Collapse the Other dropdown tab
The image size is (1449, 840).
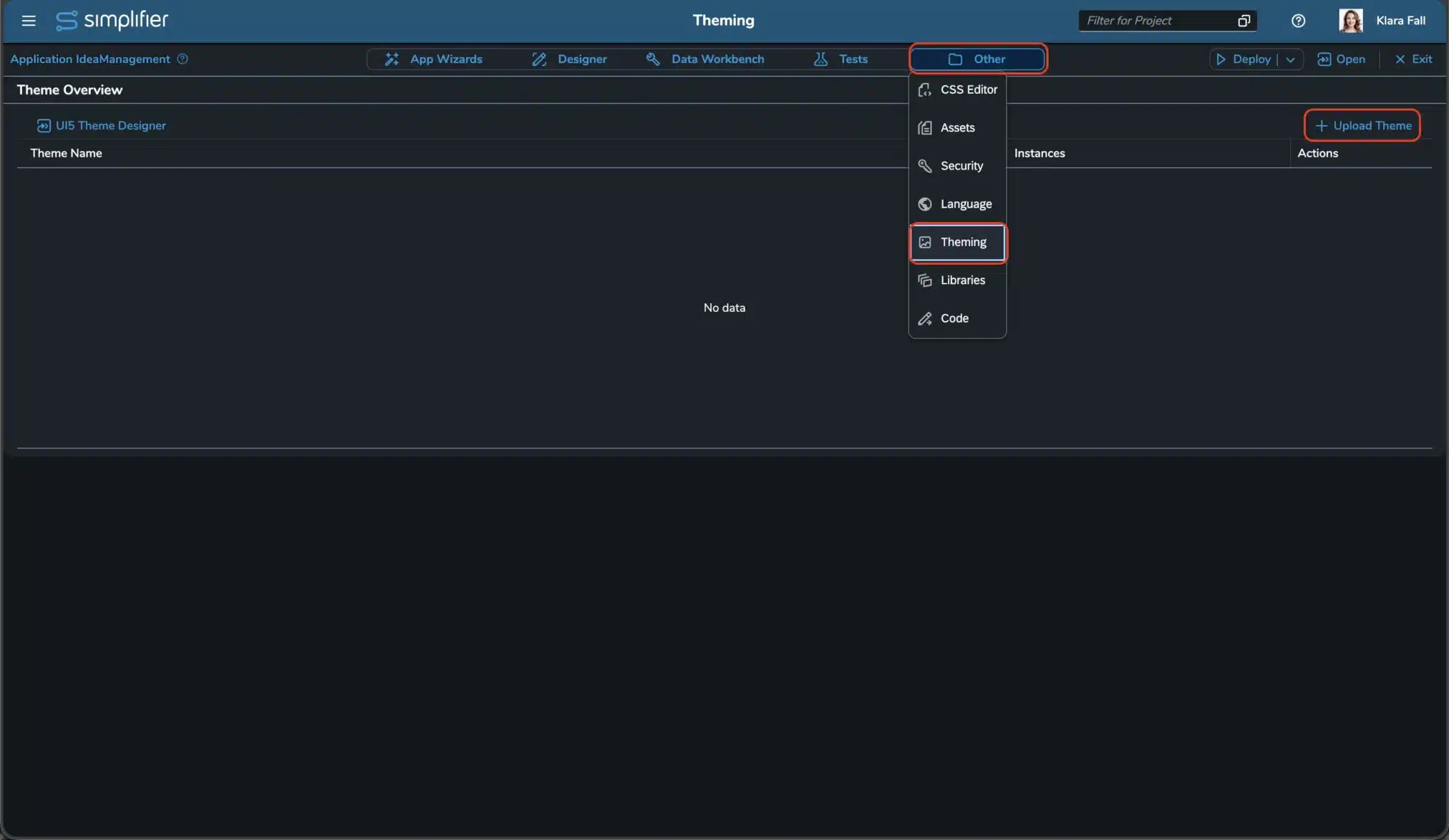tap(977, 59)
